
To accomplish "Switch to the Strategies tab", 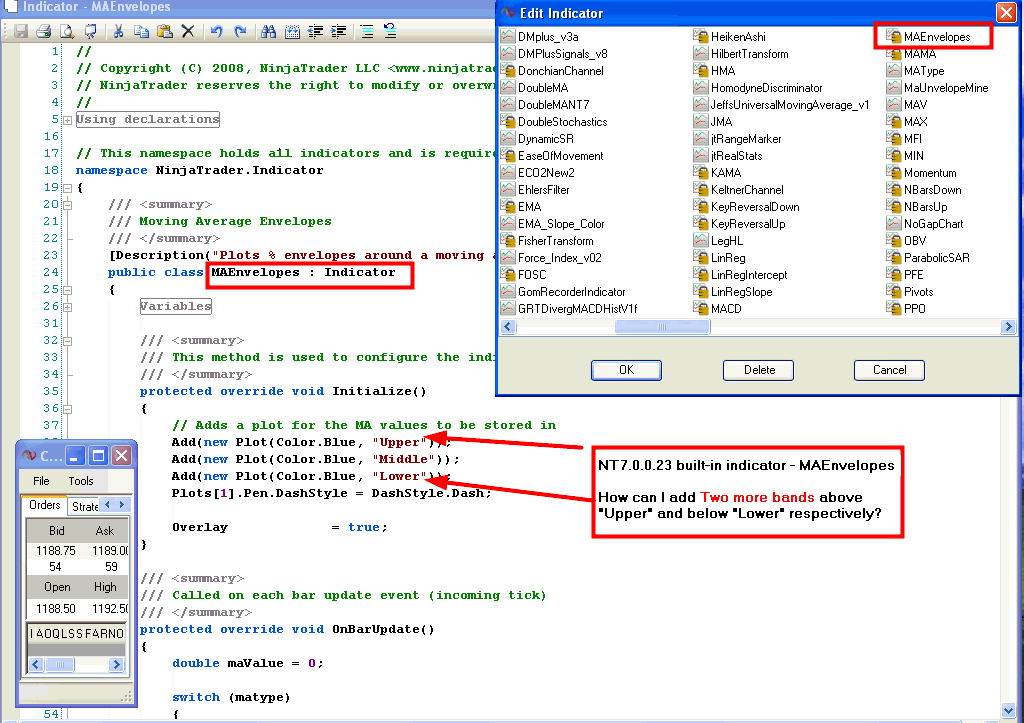I will 84,506.
